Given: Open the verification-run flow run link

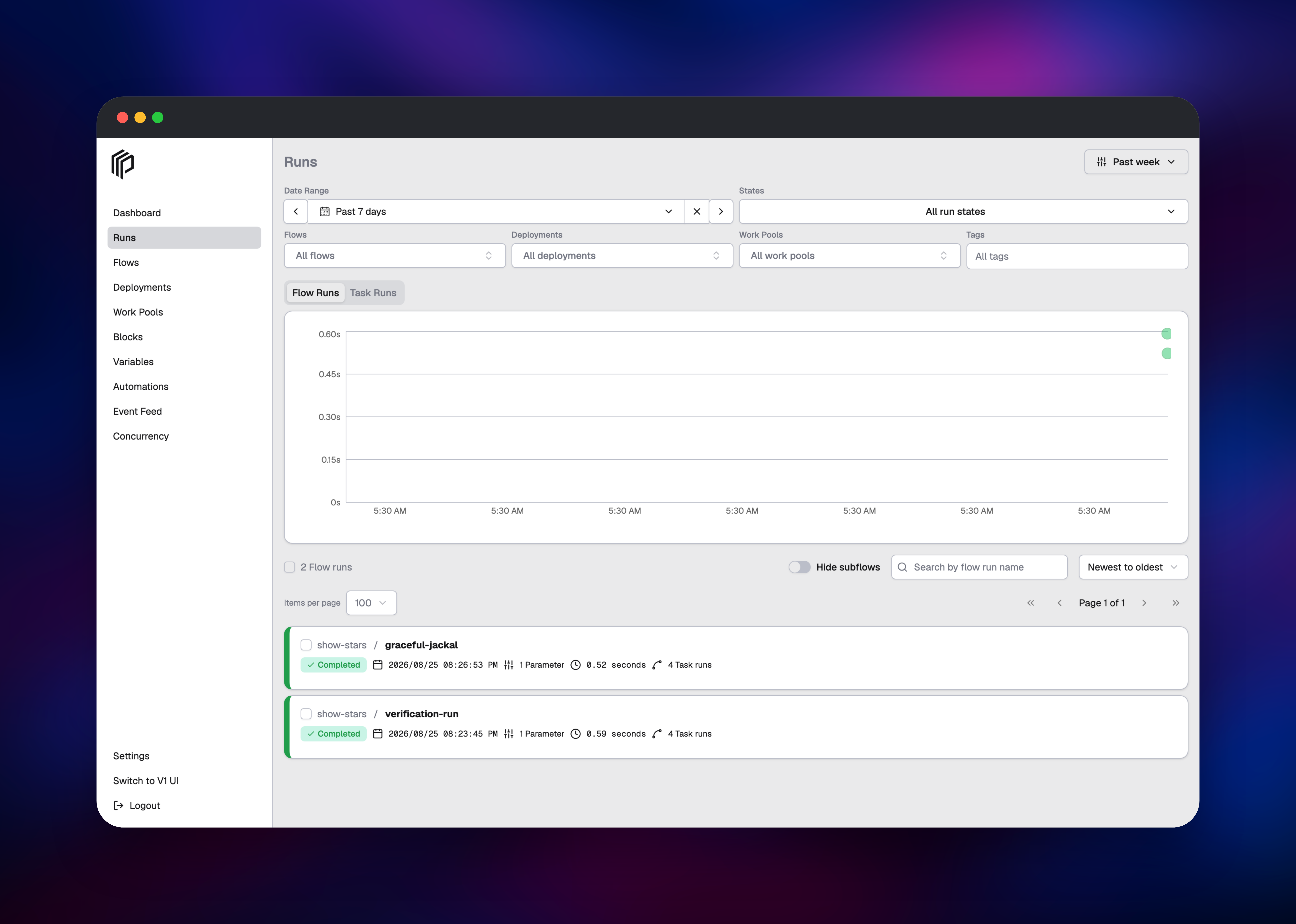Looking at the screenshot, I should click(422, 714).
